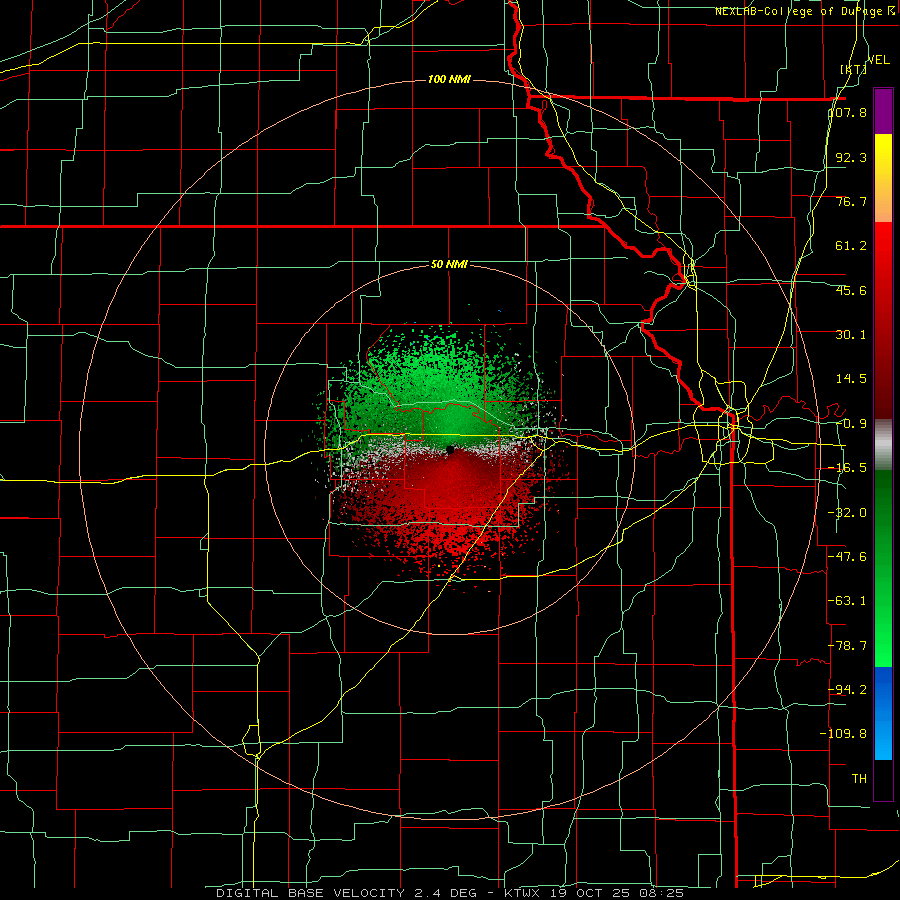This screenshot has width=900, height=900.
Task: Select the -0.9 velocity scale value
Action: [x=851, y=424]
